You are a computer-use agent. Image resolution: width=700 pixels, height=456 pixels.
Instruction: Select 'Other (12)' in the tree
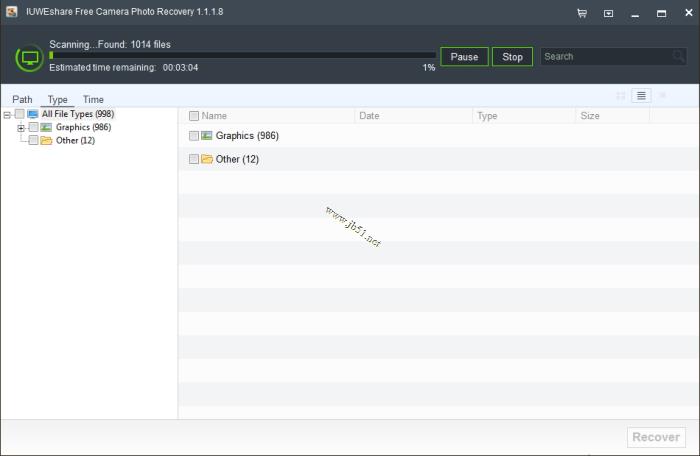point(75,141)
